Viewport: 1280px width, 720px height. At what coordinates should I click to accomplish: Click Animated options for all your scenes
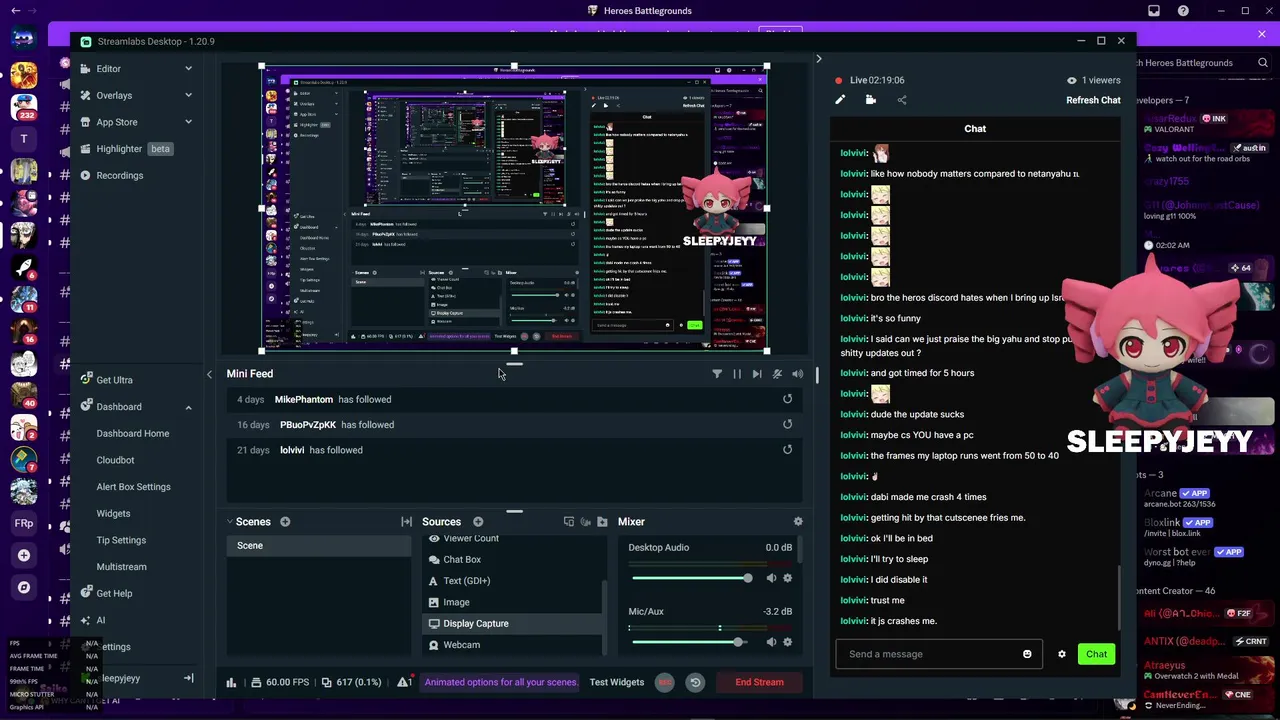(x=501, y=682)
